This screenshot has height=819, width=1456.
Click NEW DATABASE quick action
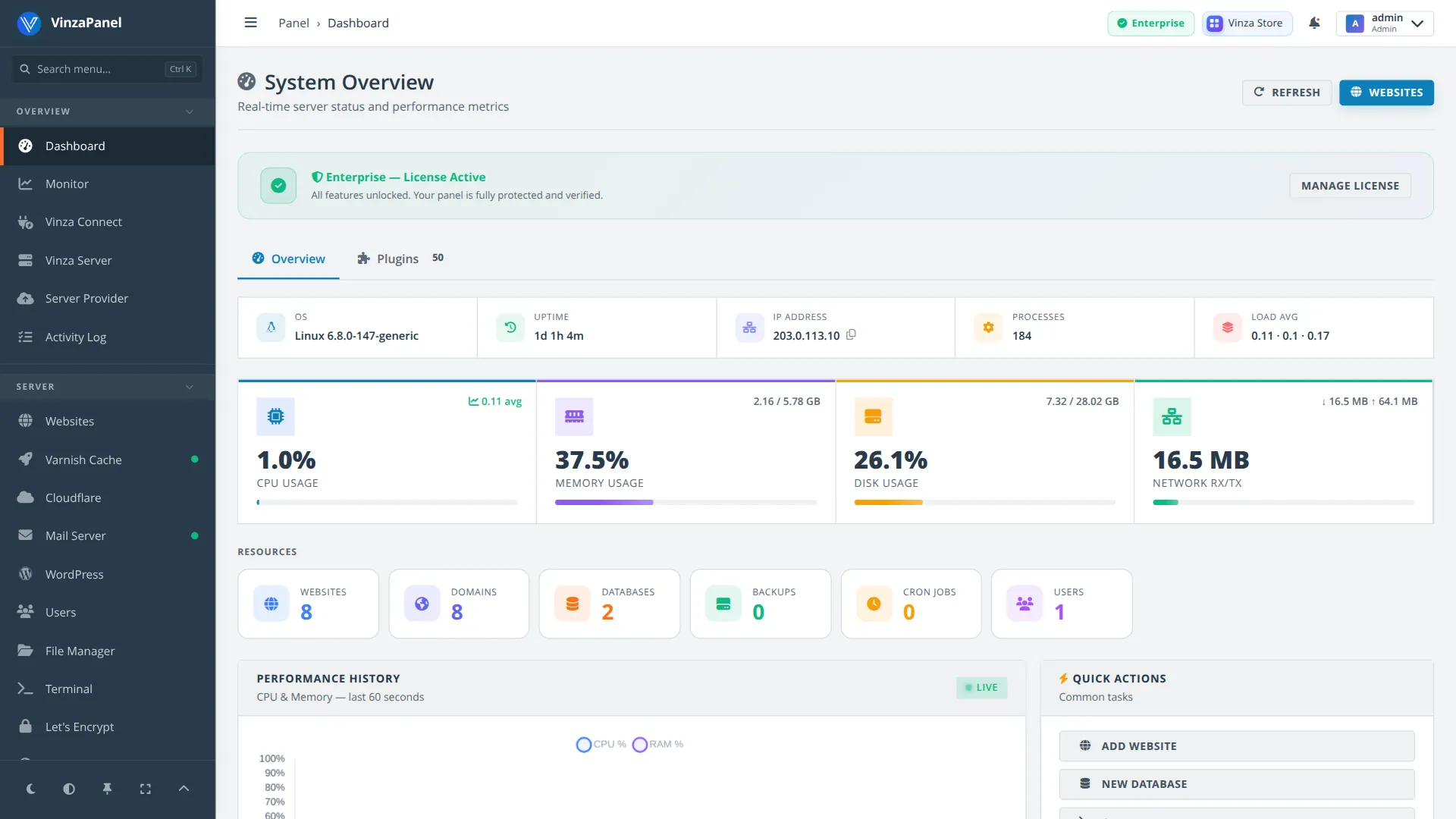point(1236,784)
